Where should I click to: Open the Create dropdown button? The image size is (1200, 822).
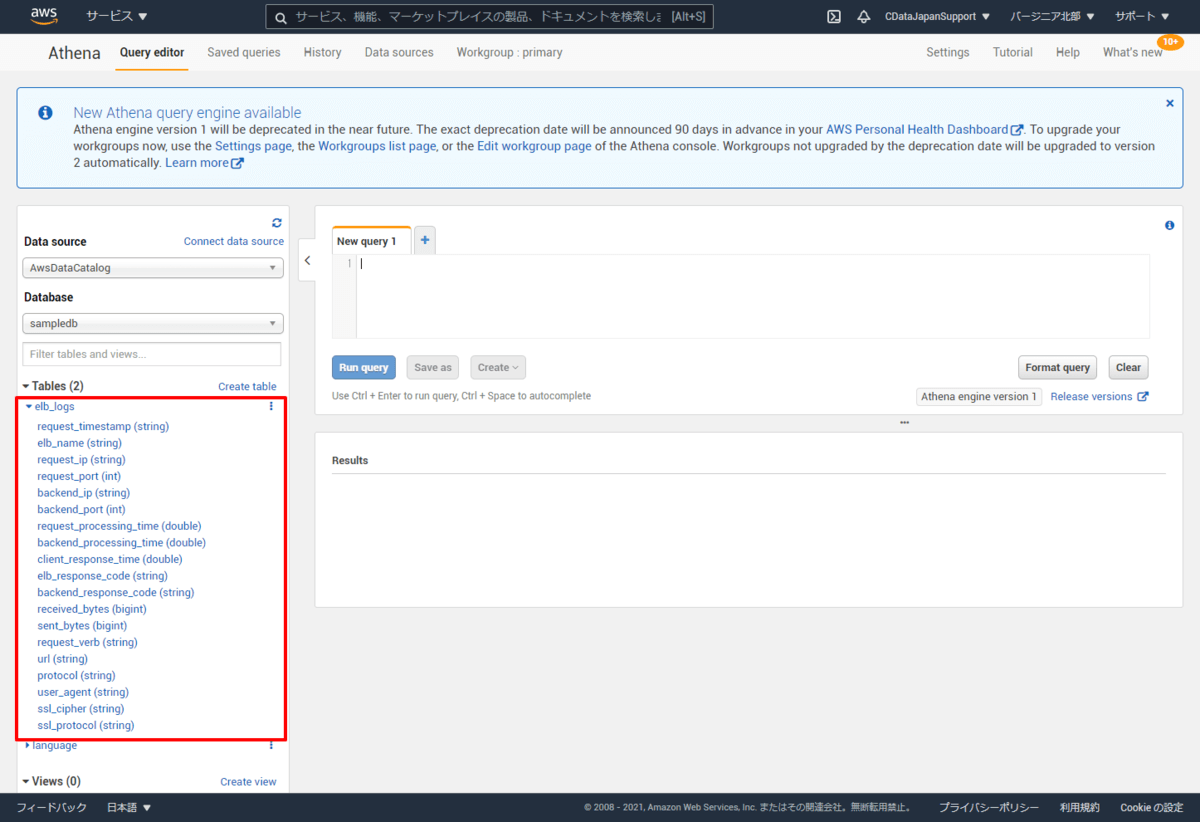point(498,367)
